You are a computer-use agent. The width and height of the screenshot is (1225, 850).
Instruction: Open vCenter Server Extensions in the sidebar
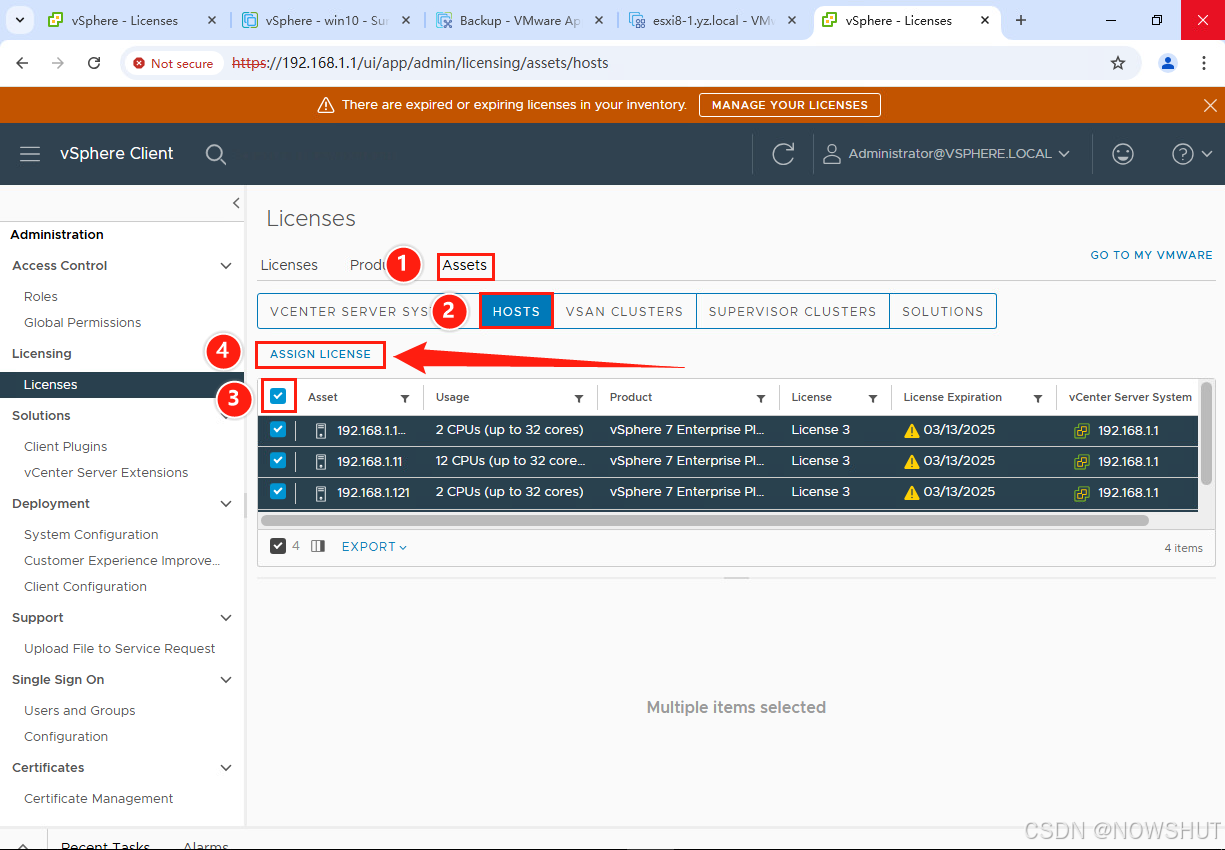[x=106, y=473]
